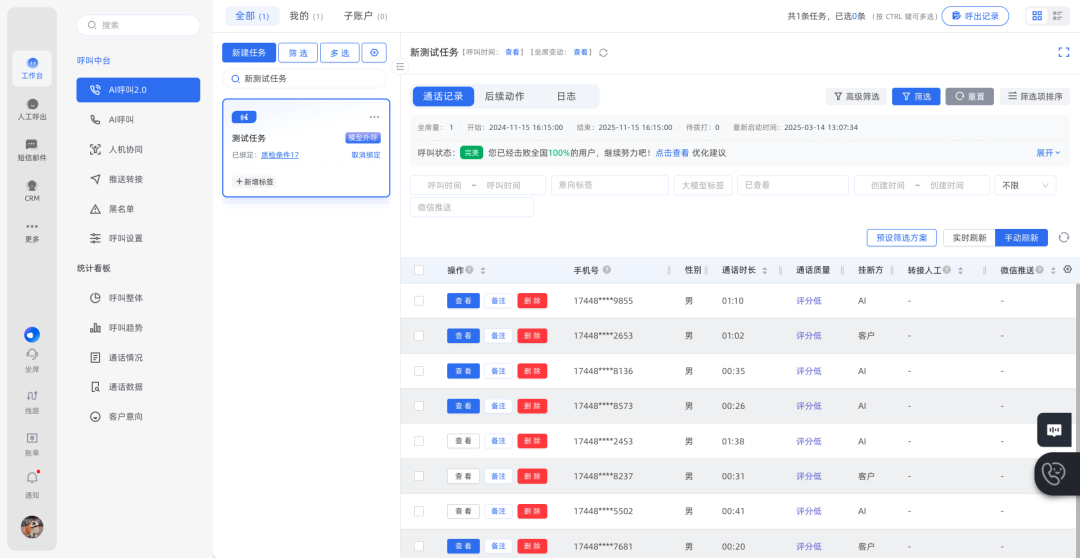Open 微信推送 dropdown filter
Viewport: 1080px width, 558px height.
pyautogui.click(x=472, y=207)
